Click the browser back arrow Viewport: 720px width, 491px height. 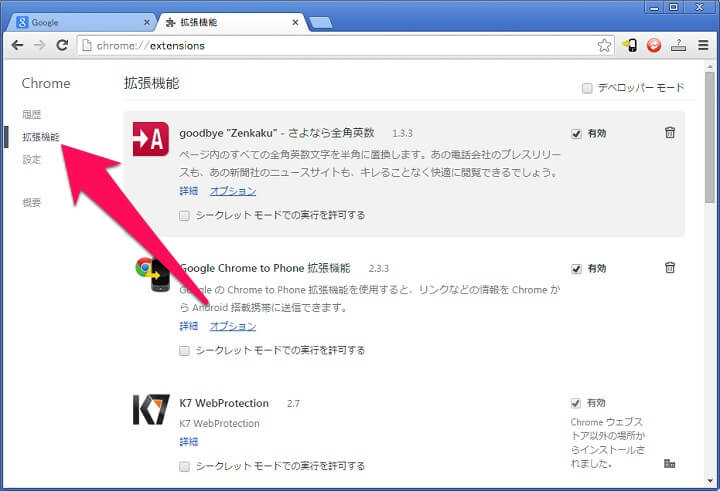click(x=17, y=45)
